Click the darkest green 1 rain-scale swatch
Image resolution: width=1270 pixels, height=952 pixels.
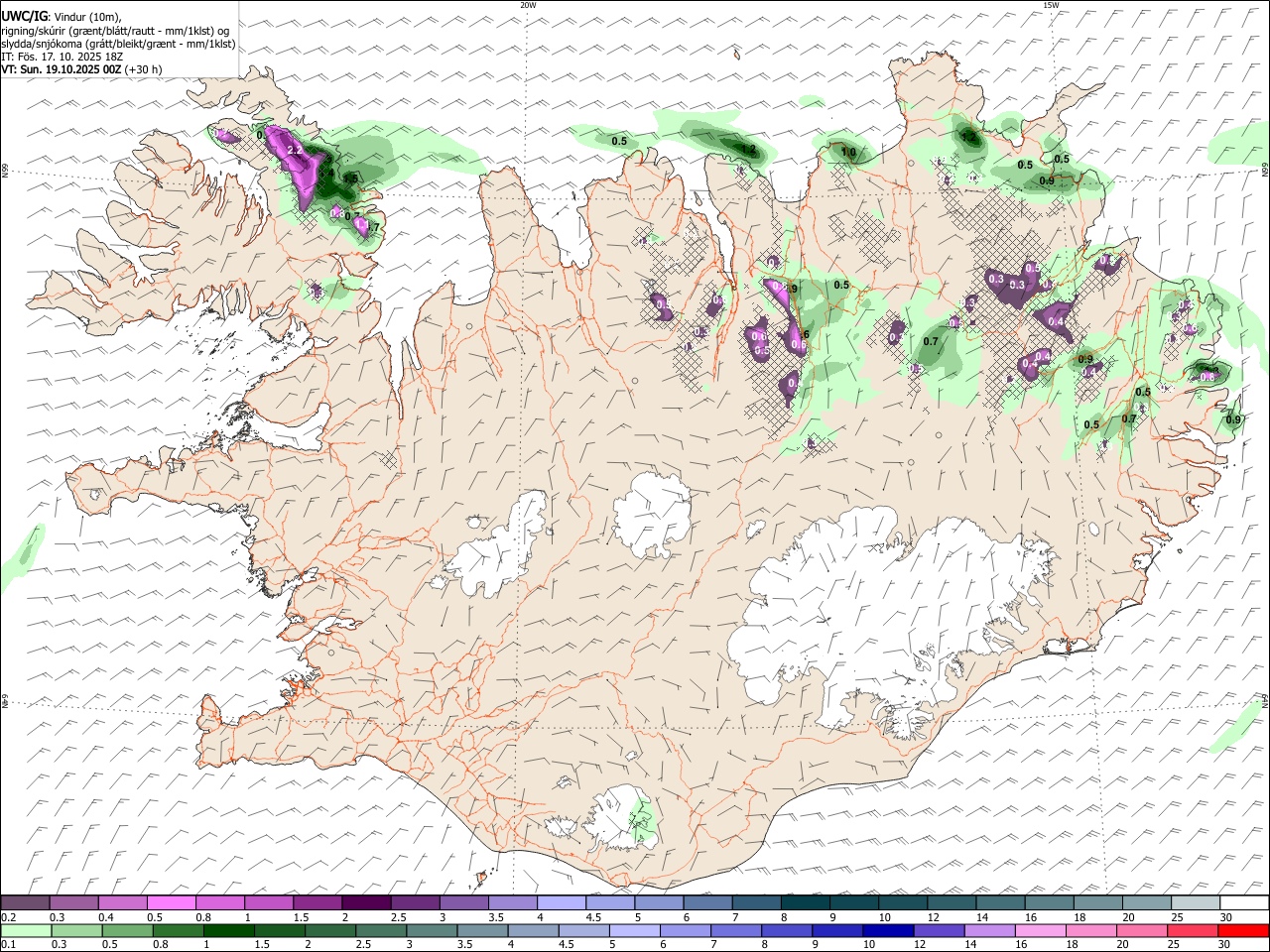click(228, 930)
